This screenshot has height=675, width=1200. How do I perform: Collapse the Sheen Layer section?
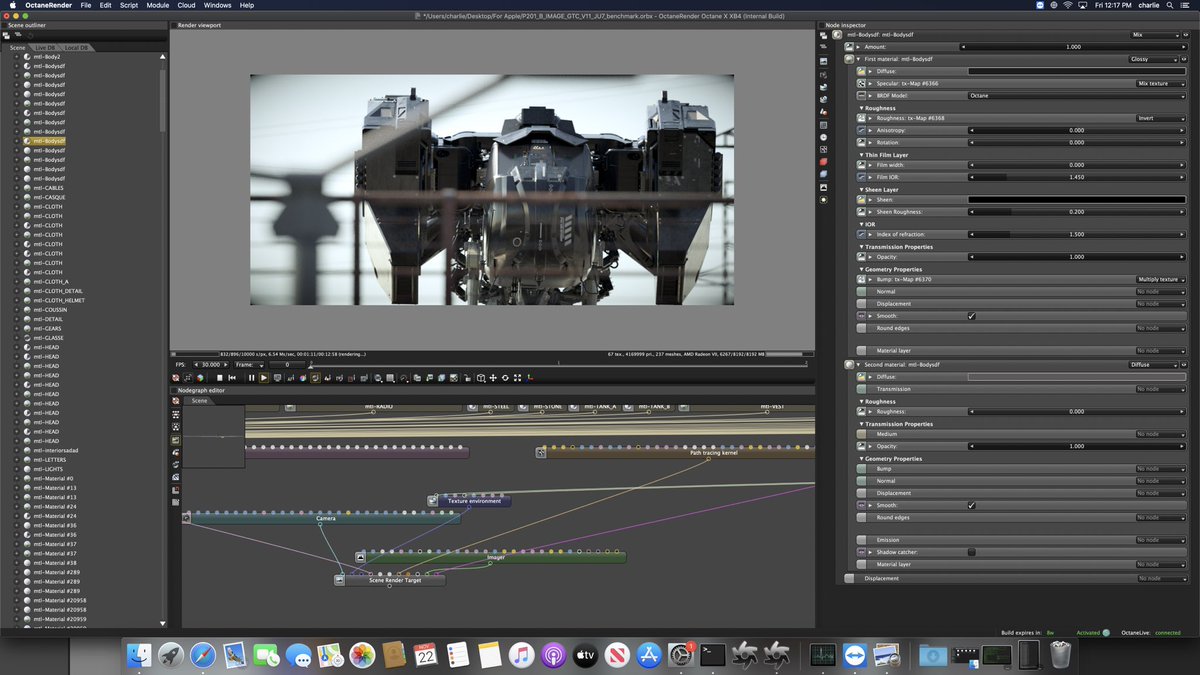[x=862, y=189]
